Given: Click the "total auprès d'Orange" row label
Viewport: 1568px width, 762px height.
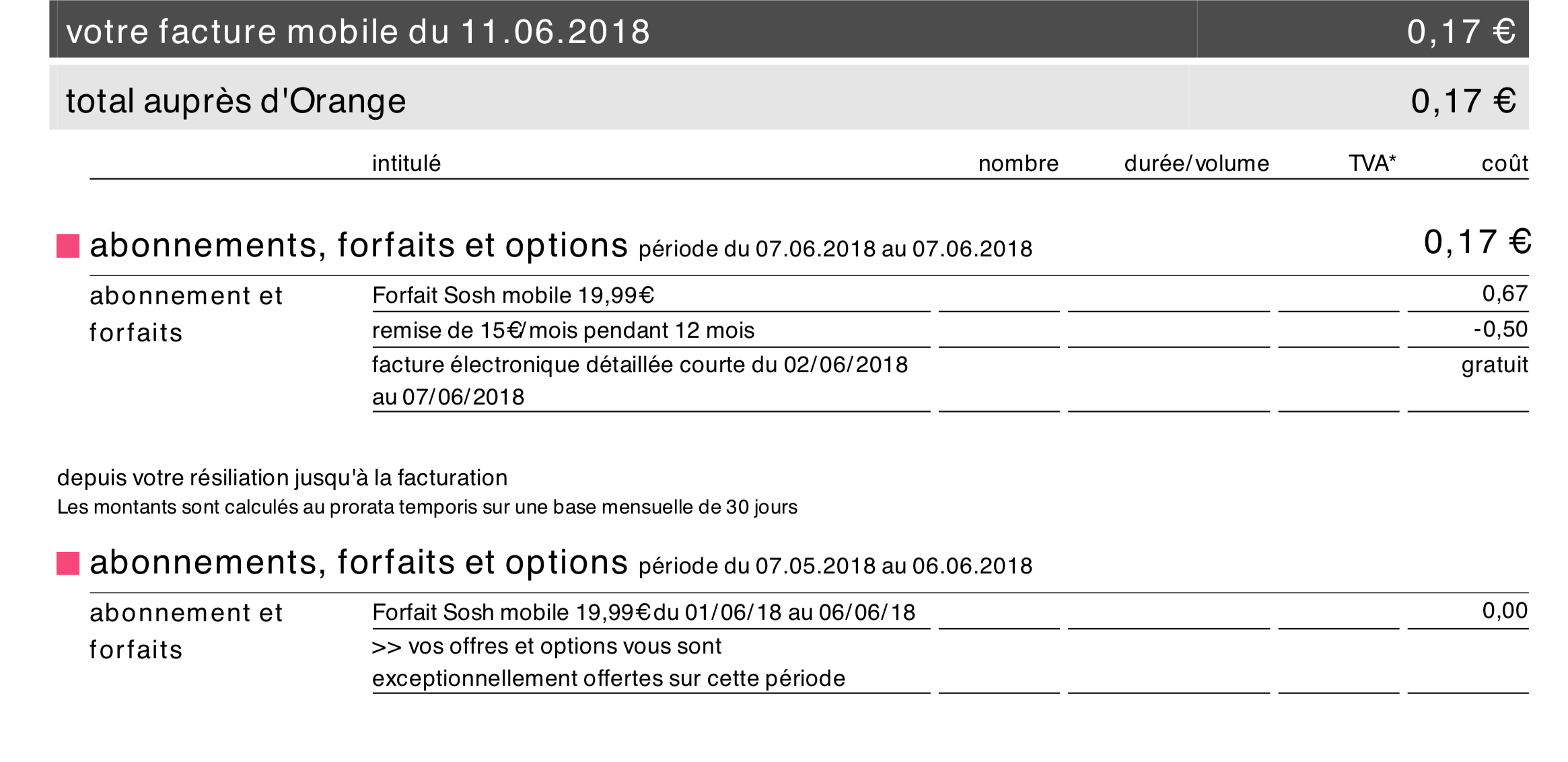Looking at the screenshot, I should [236, 101].
